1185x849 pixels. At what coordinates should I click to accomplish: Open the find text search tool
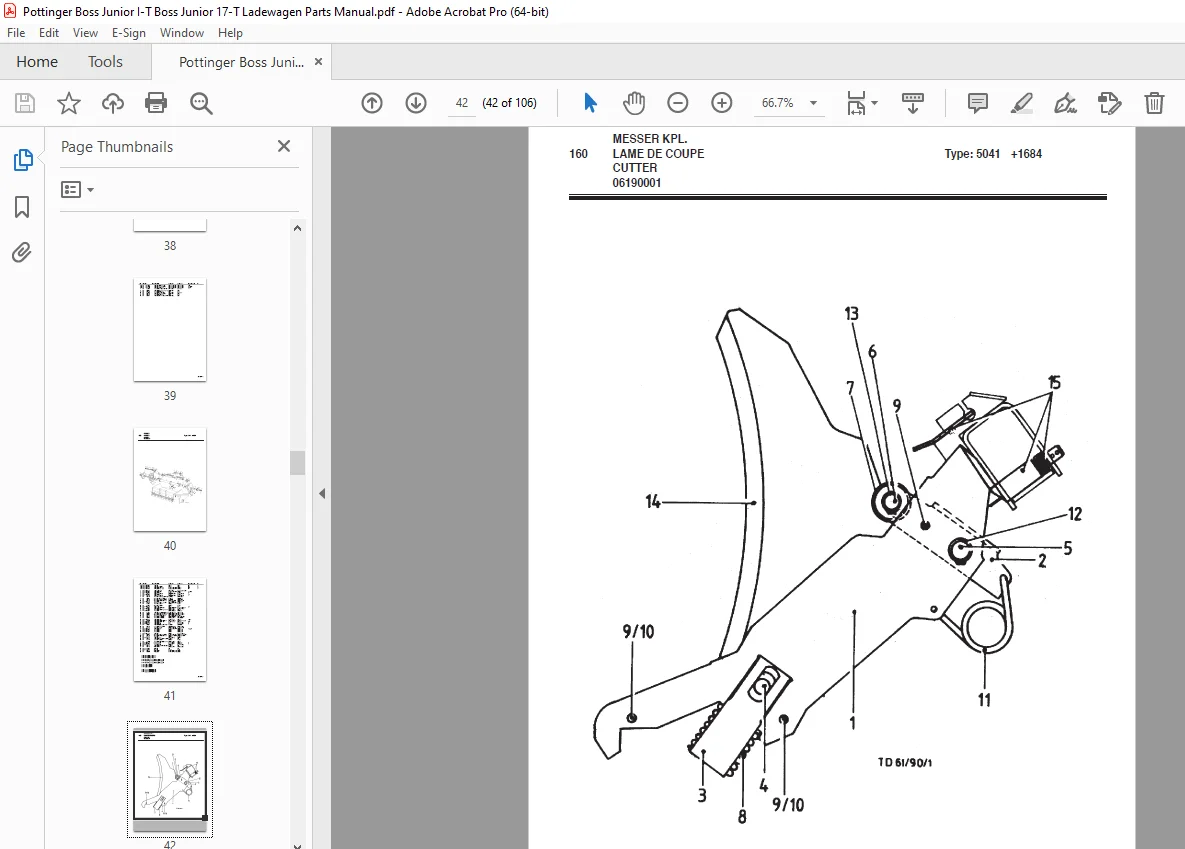click(x=201, y=103)
